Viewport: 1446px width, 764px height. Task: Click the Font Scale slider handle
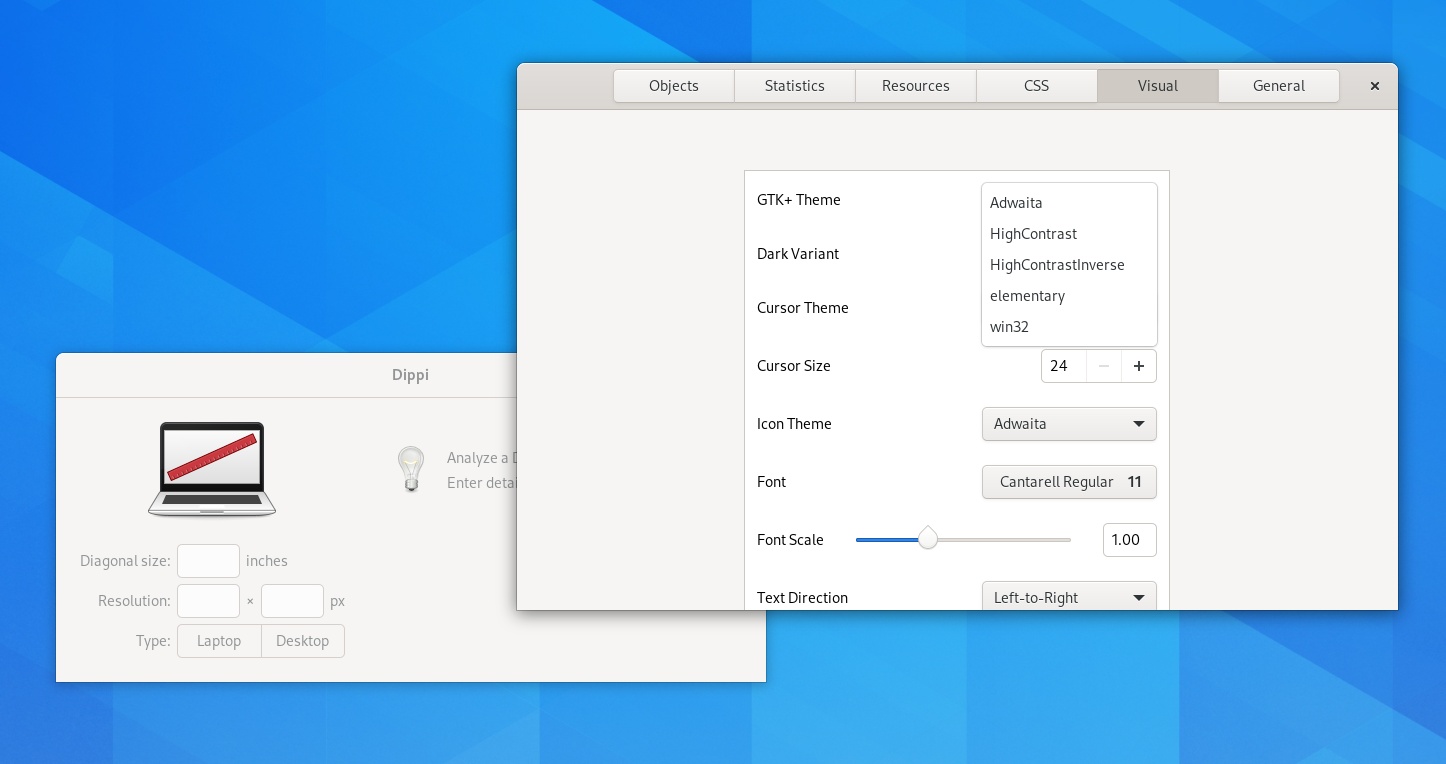[x=928, y=539]
